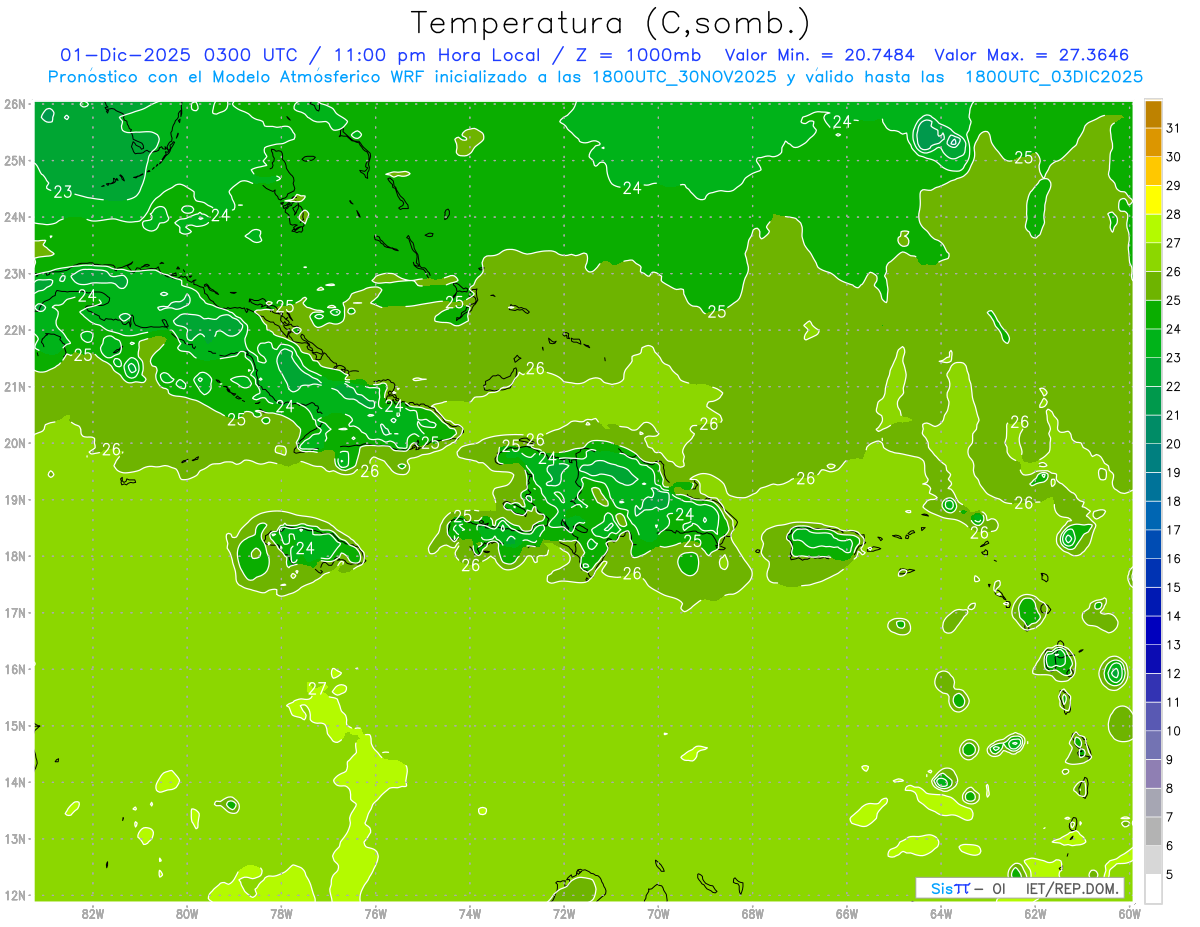Click the 60W longitude axis label
The width and height of the screenshot is (1200, 927).
click(1129, 913)
